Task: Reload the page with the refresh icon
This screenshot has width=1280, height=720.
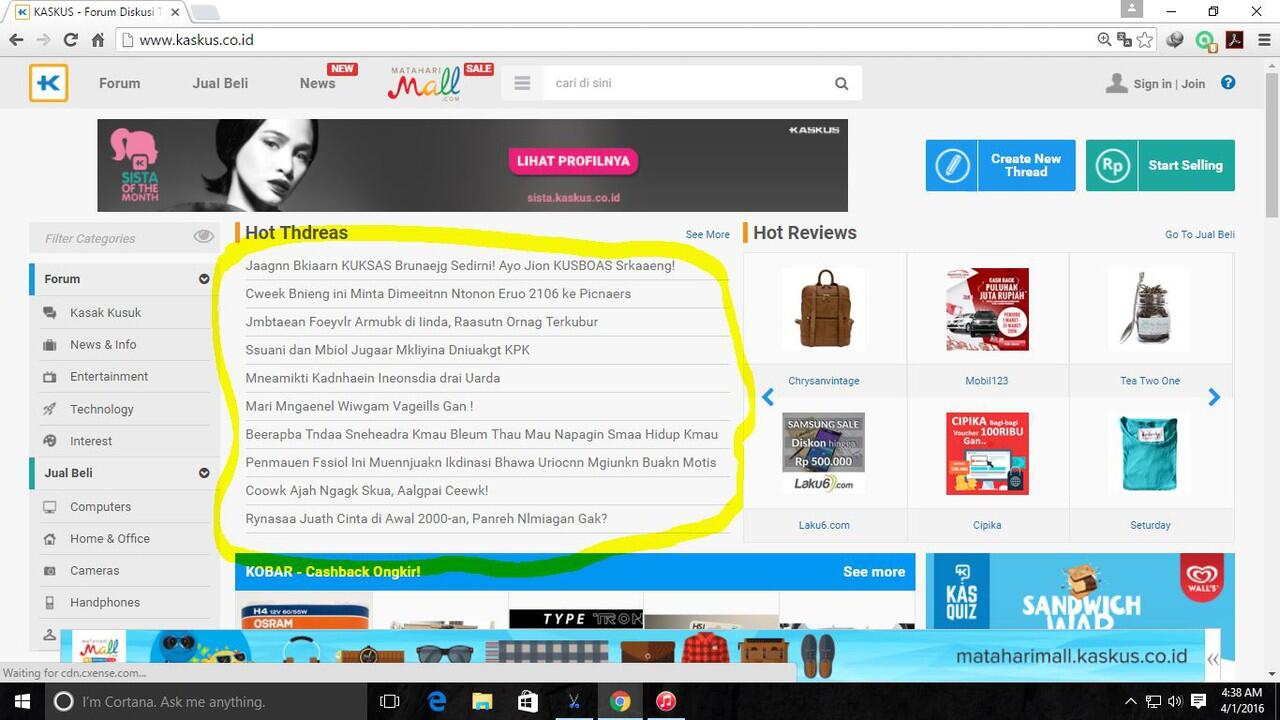Action: [x=70, y=40]
